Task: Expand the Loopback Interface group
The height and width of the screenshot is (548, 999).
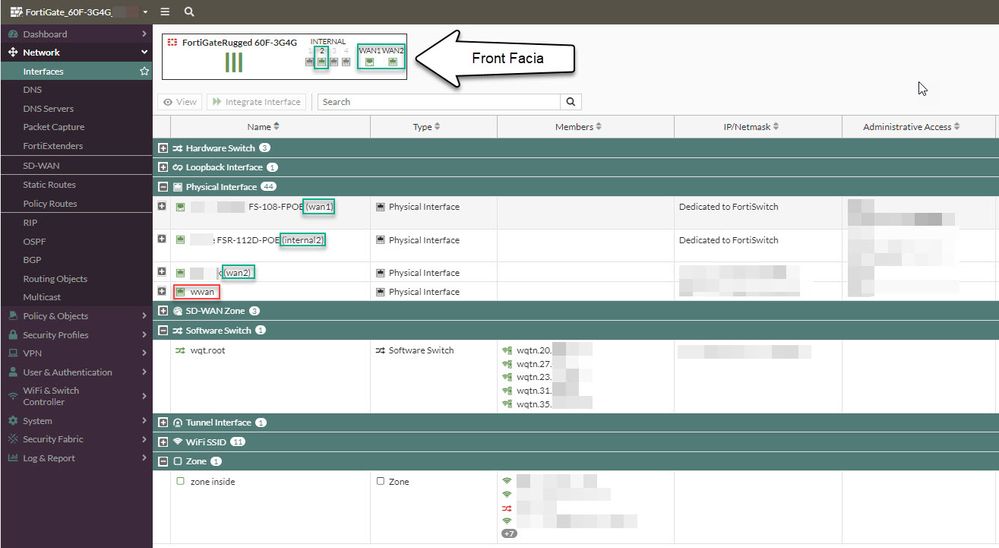Action: pyautogui.click(x=163, y=167)
